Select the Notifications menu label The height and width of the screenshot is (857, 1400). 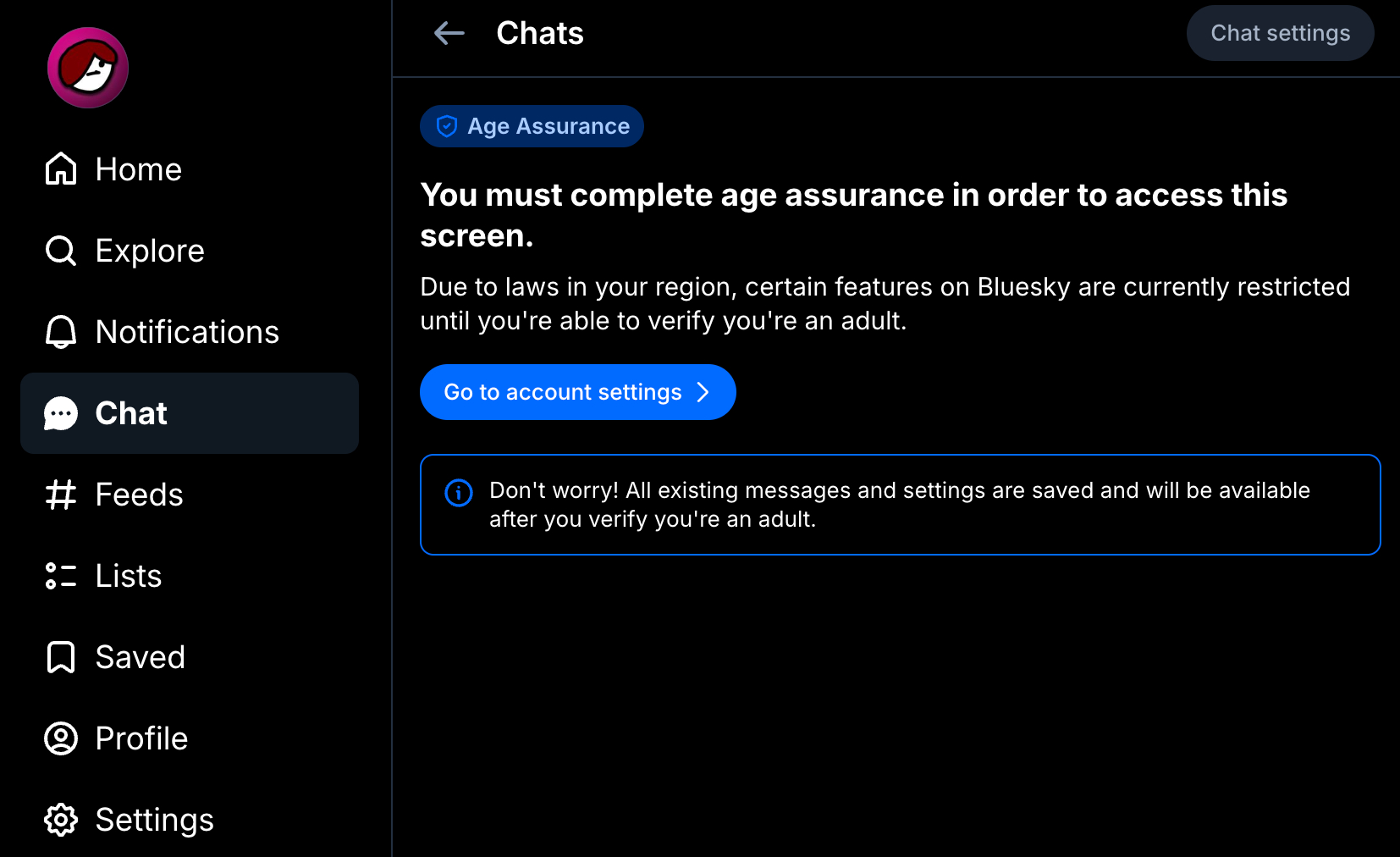pyautogui.click(x=187, y=332)
